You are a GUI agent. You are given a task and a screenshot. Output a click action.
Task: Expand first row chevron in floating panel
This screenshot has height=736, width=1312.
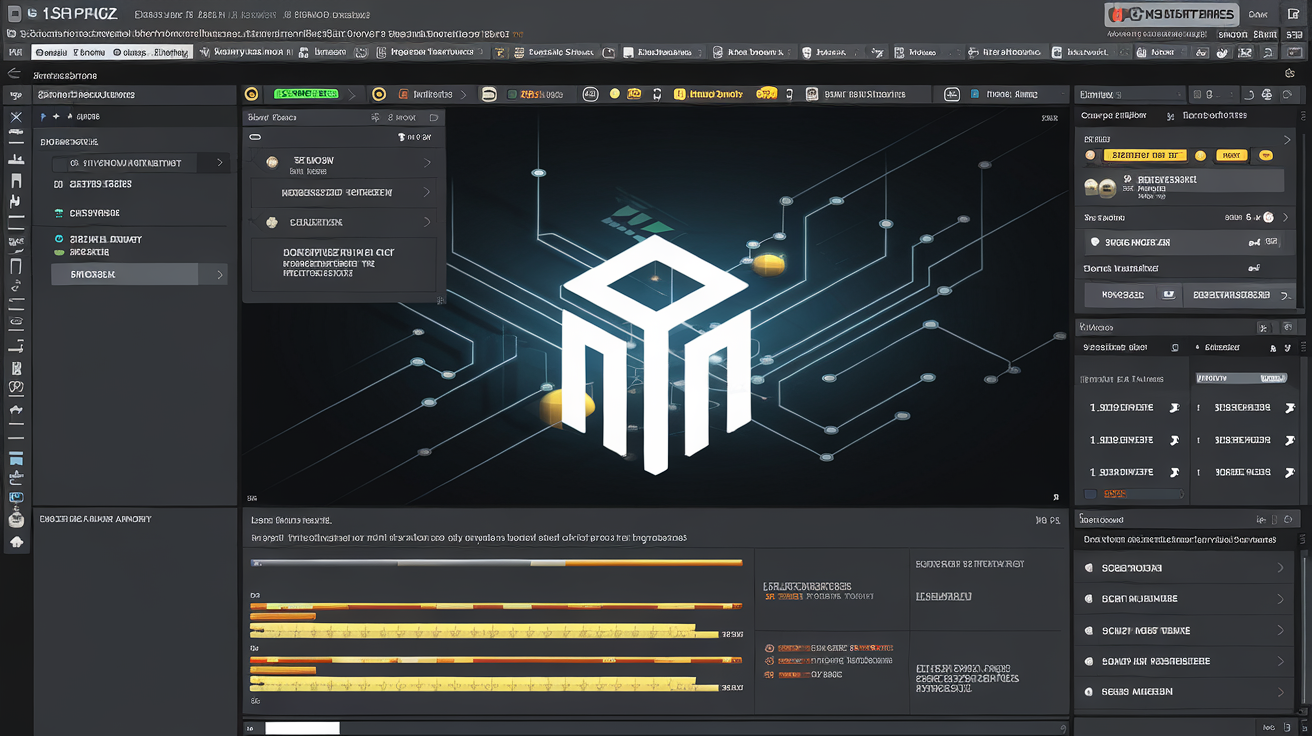click(428, 162)
